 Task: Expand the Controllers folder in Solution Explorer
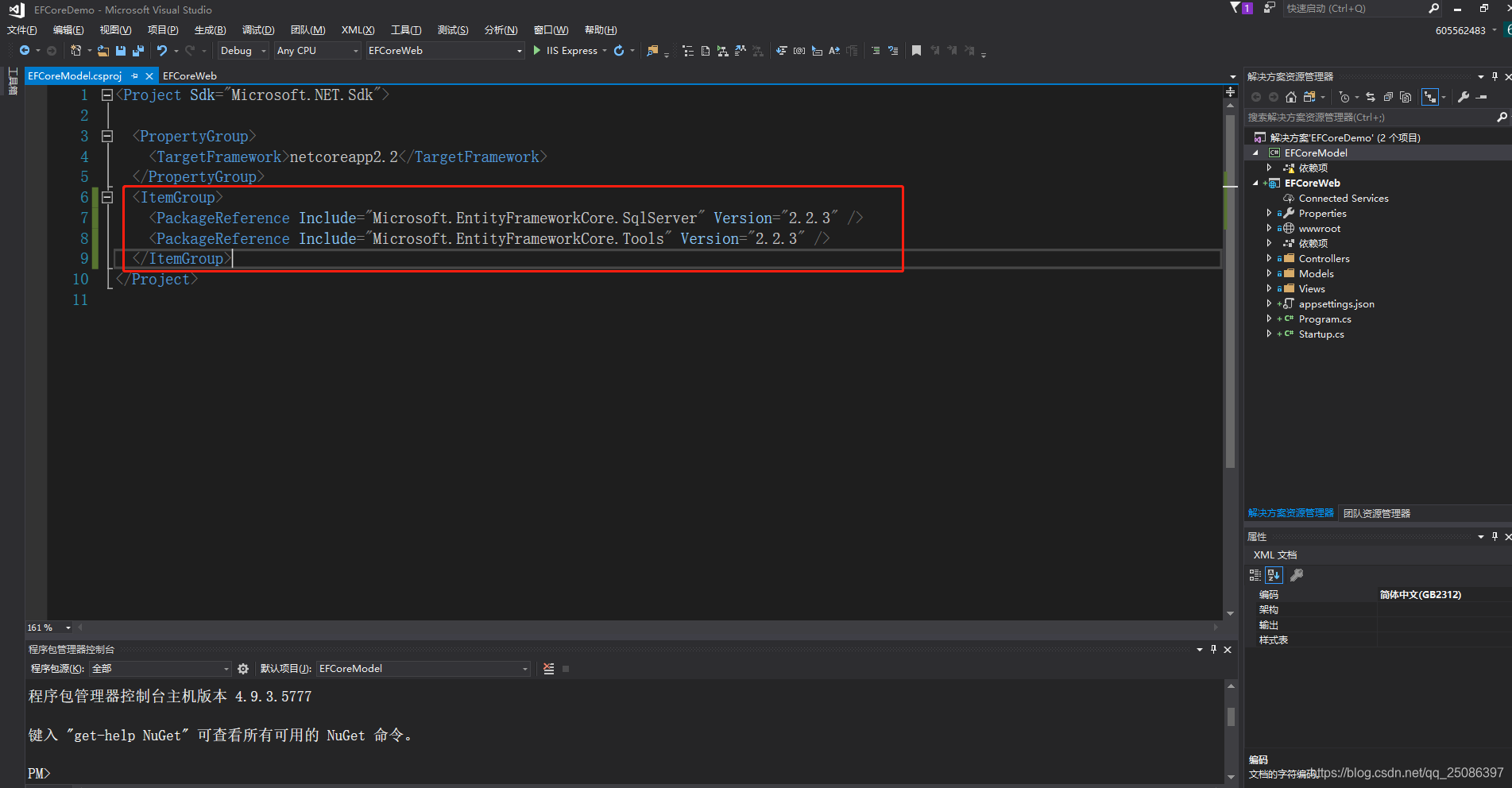point(1269,259)
